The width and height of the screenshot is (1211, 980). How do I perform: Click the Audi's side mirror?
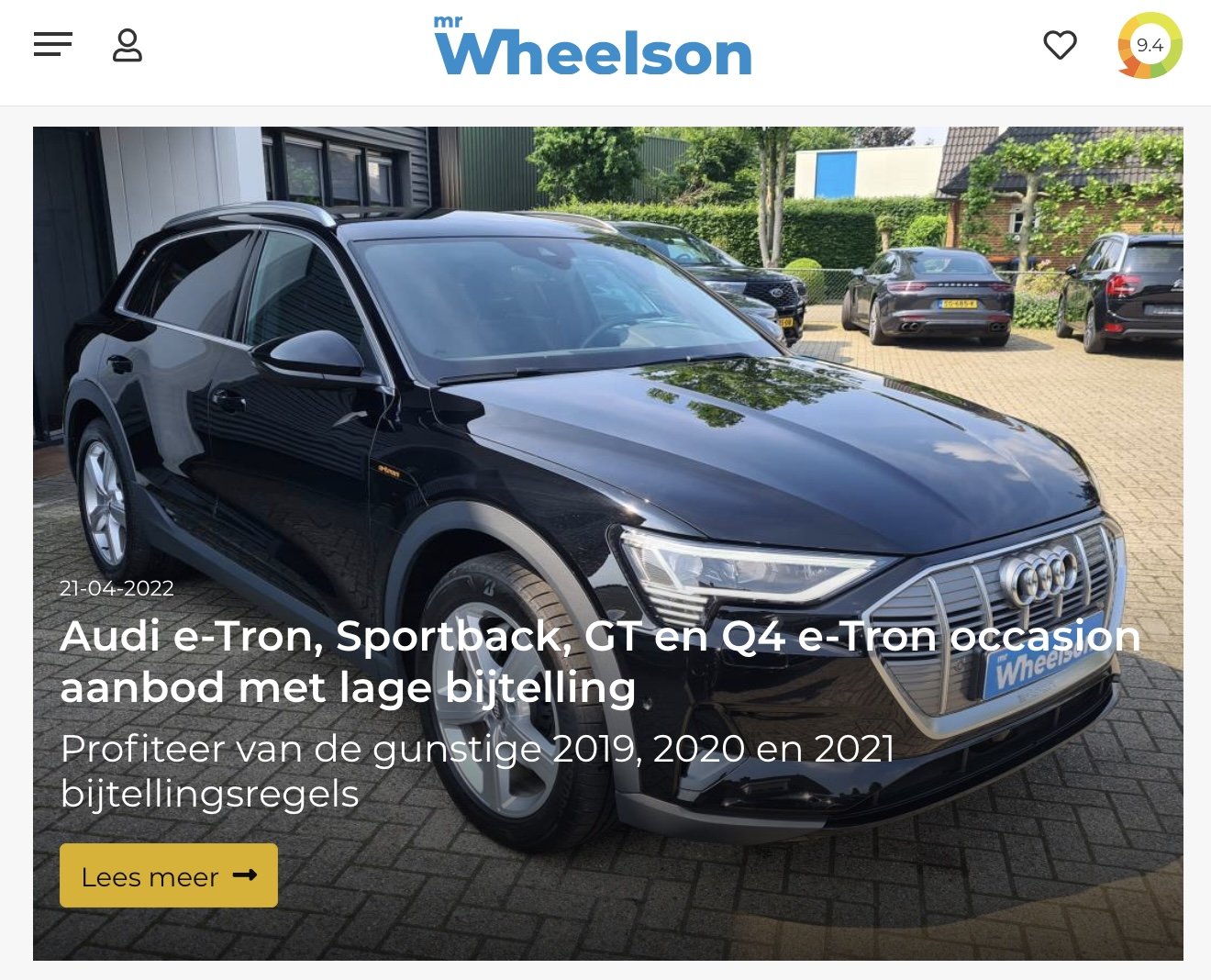coord(311,354)
